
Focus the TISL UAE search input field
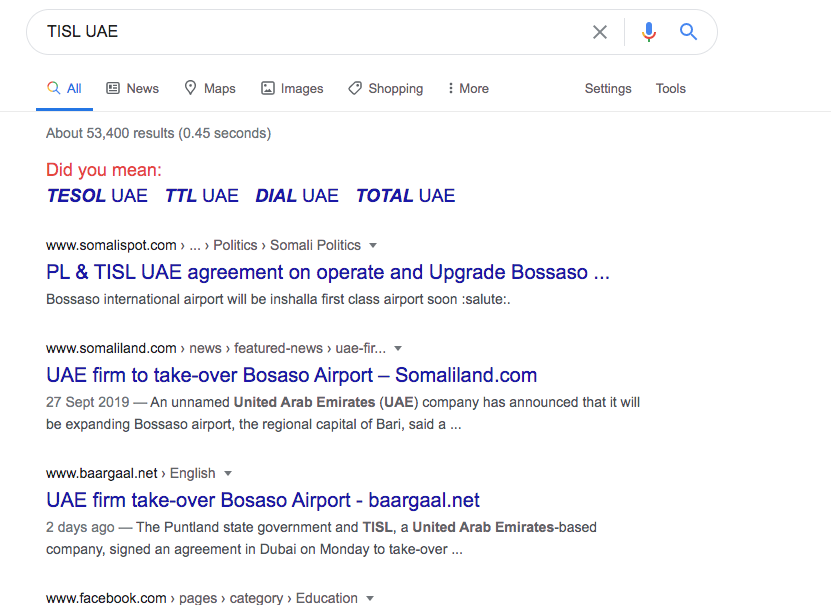[x=313, y=32]
